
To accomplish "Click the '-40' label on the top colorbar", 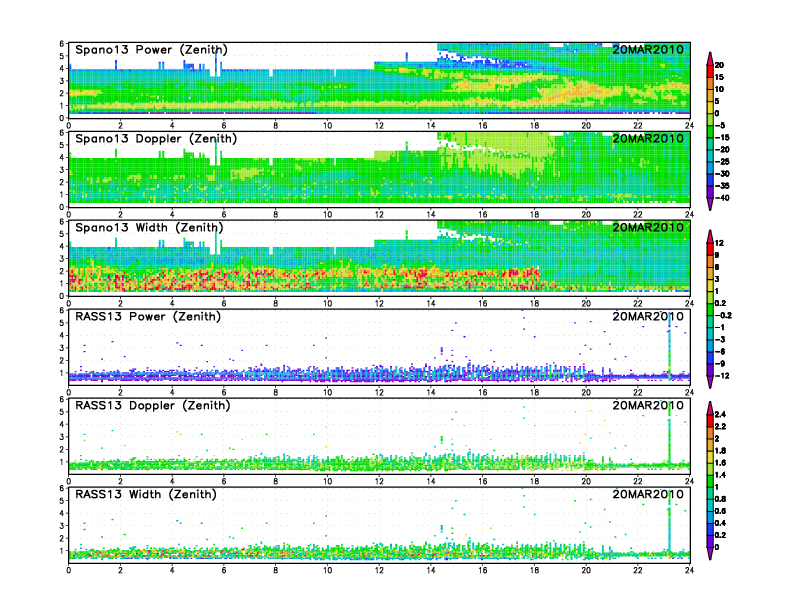I will coord(722,198).
